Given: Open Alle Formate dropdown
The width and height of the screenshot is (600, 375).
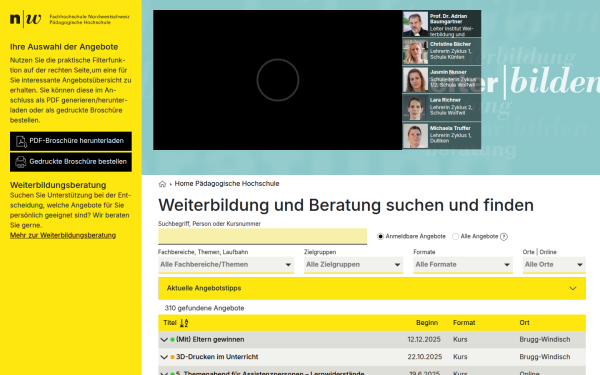Looking at the screenshot, I should tap(463, 265).
